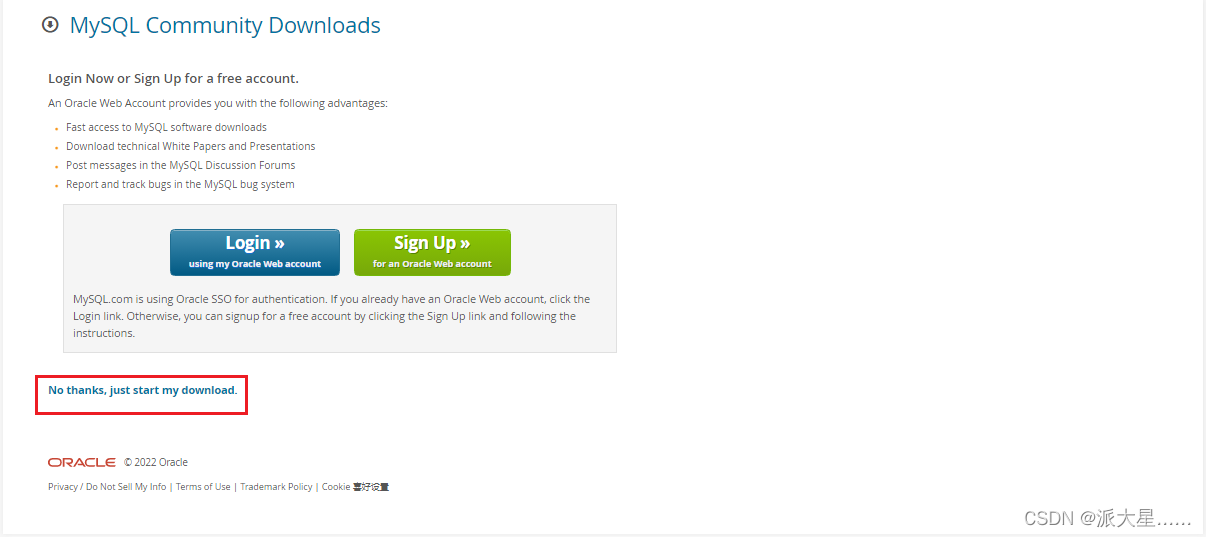This screenshot has height=537, width=1206.
Task: Click the "An Oracle Web Account provides" sentence
Action: pyautogui.click(x=217, y=103)
